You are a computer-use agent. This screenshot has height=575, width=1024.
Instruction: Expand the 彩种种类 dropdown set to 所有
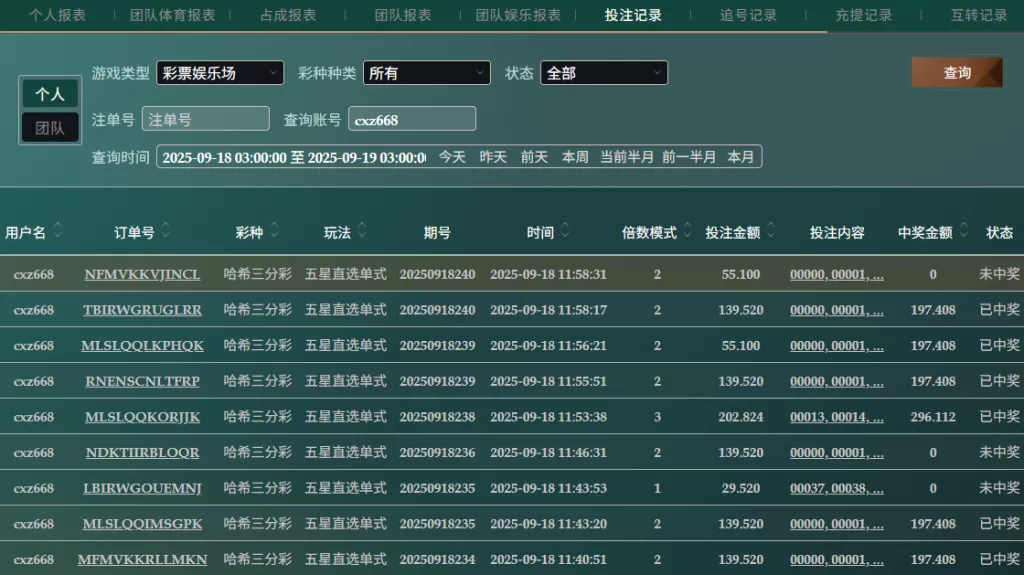(x=426, y=73)
